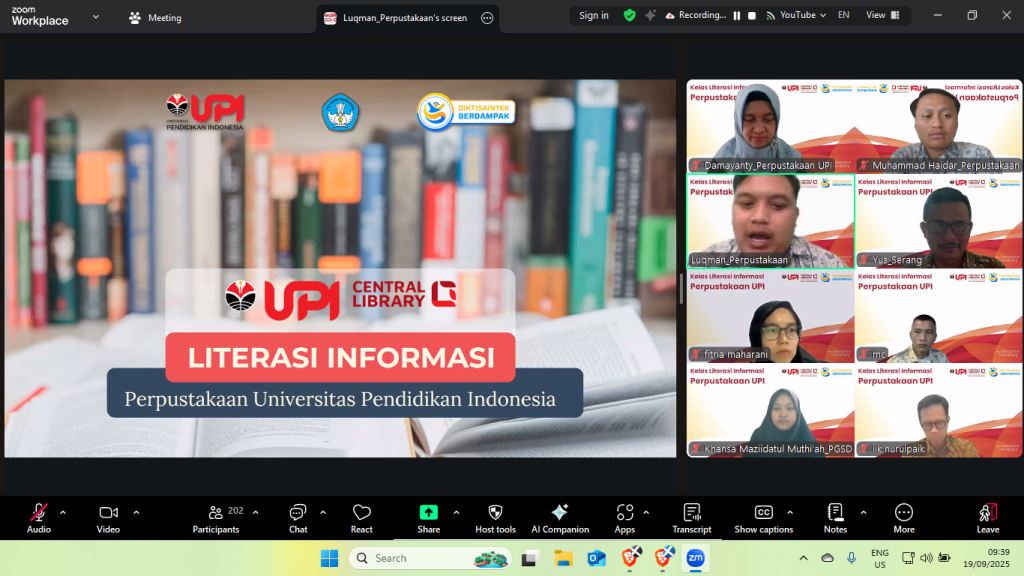Expand audio options arrow next to Audio
This screenshot has height=576, width=1024.
pyautogui.click(x=63, y=512)
